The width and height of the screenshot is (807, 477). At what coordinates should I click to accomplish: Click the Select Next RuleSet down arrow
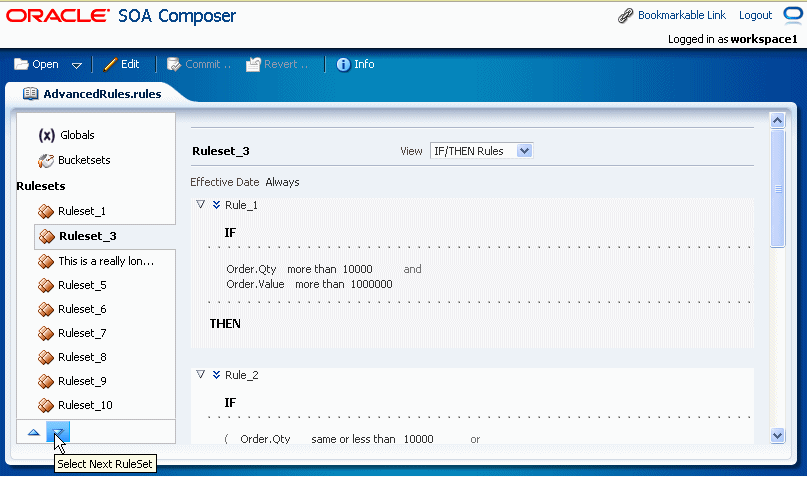pyautogui.click(x=58, y=432)
